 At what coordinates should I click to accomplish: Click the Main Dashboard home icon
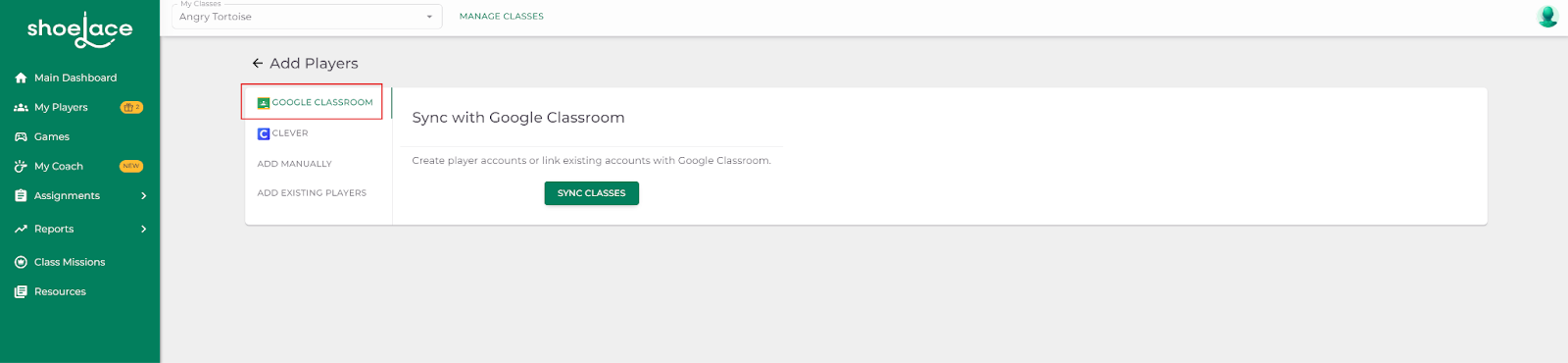coord(21,78)
